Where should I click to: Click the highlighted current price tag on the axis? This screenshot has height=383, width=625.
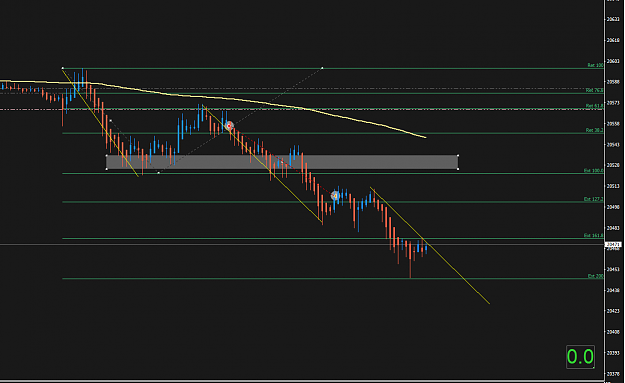pos(613,244)
